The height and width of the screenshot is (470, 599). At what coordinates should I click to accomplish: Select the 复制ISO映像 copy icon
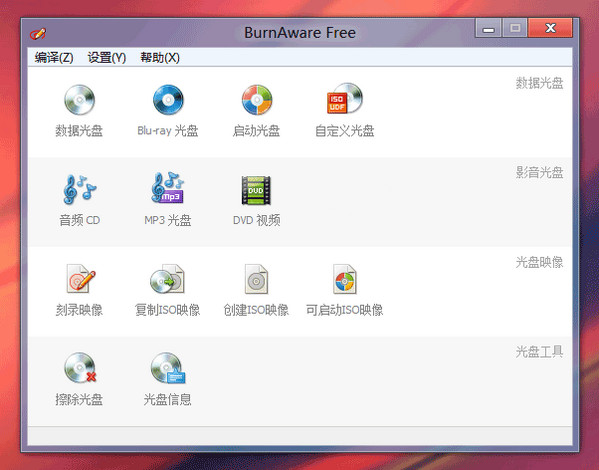[168, 279]
